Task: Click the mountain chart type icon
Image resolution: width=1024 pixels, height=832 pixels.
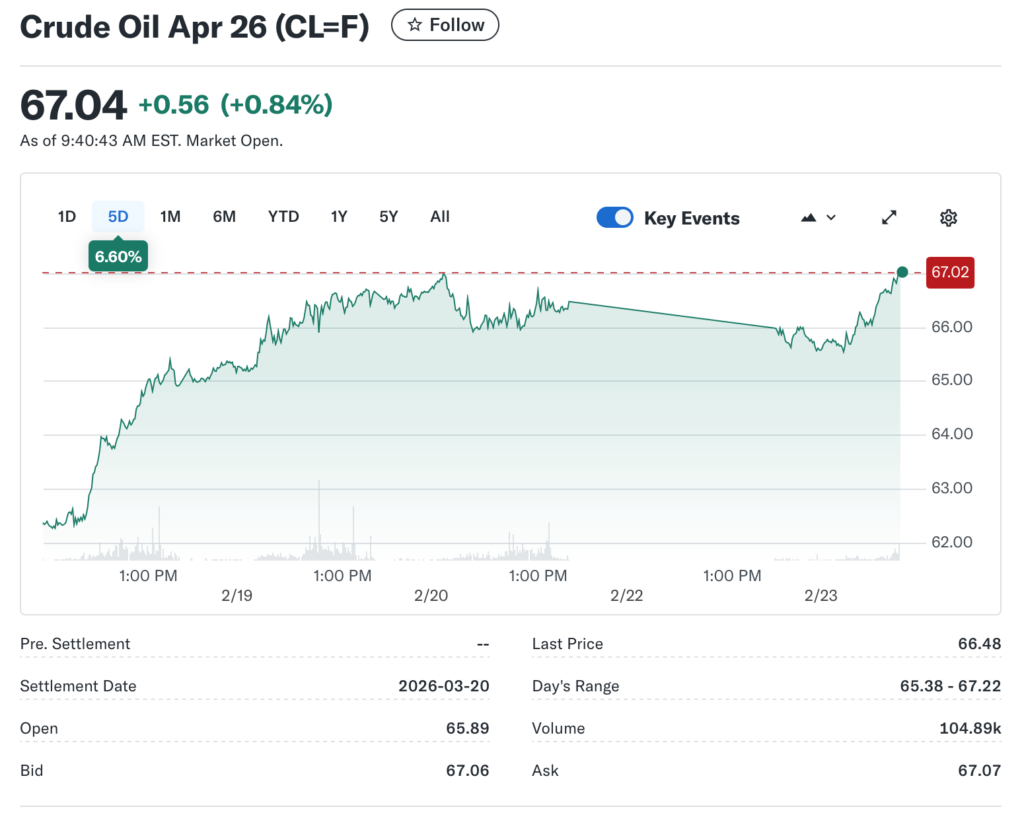Action: click(806, 217)
